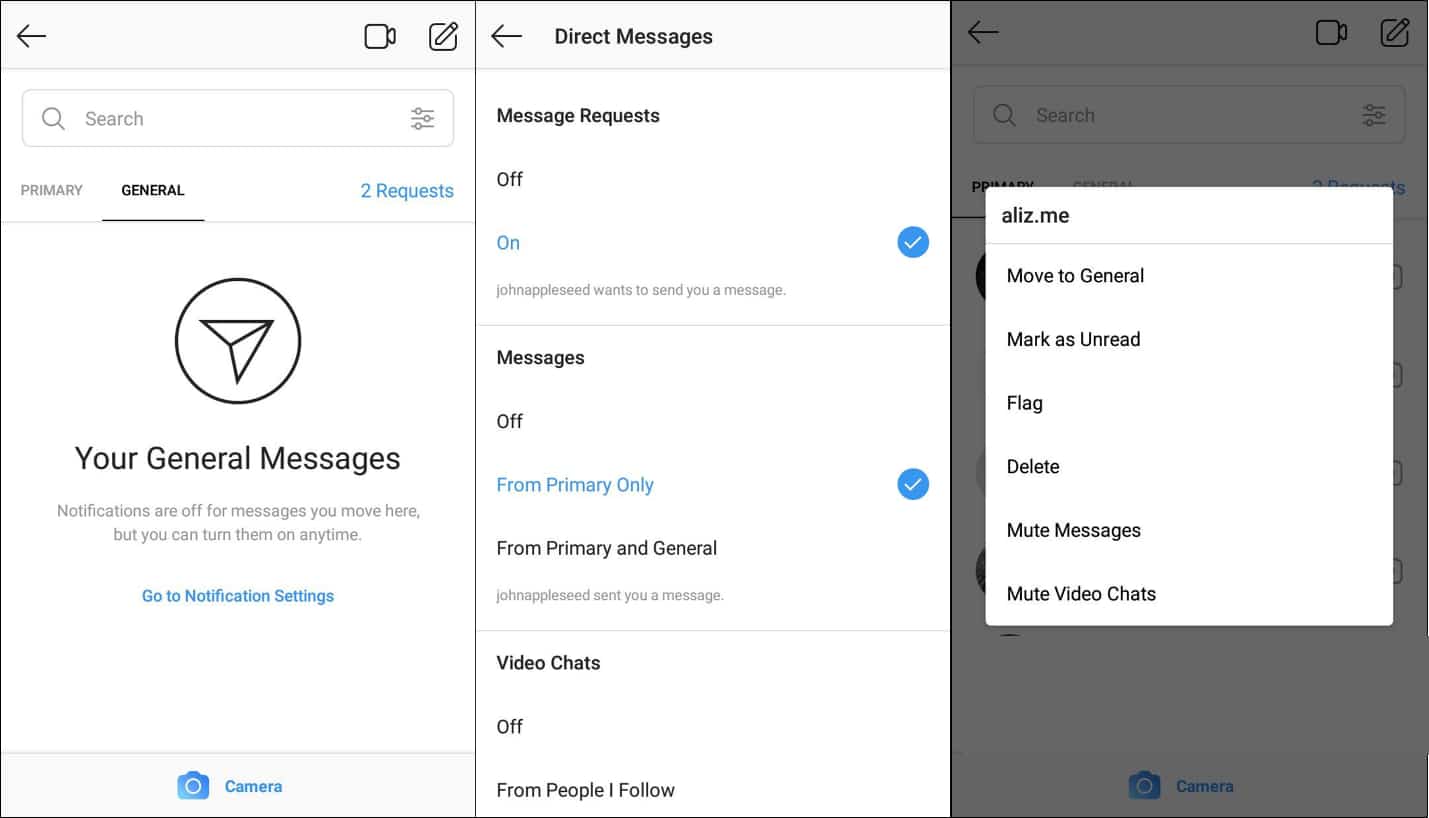The width and height of the screenshot is (1429, 818).
Task: Compose a new message from the General inbox
Action: pyautogui.click(x=443, y=36)
